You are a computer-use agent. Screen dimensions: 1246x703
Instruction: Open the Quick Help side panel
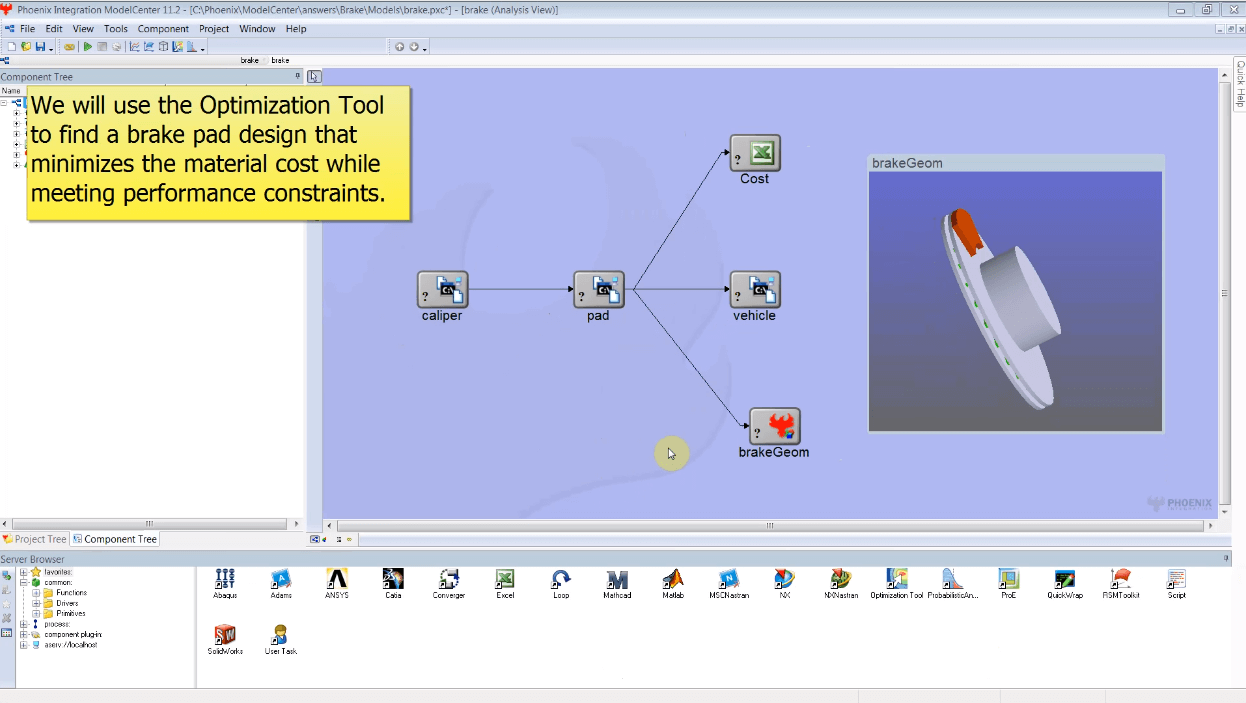click(x=1240, y=85)
